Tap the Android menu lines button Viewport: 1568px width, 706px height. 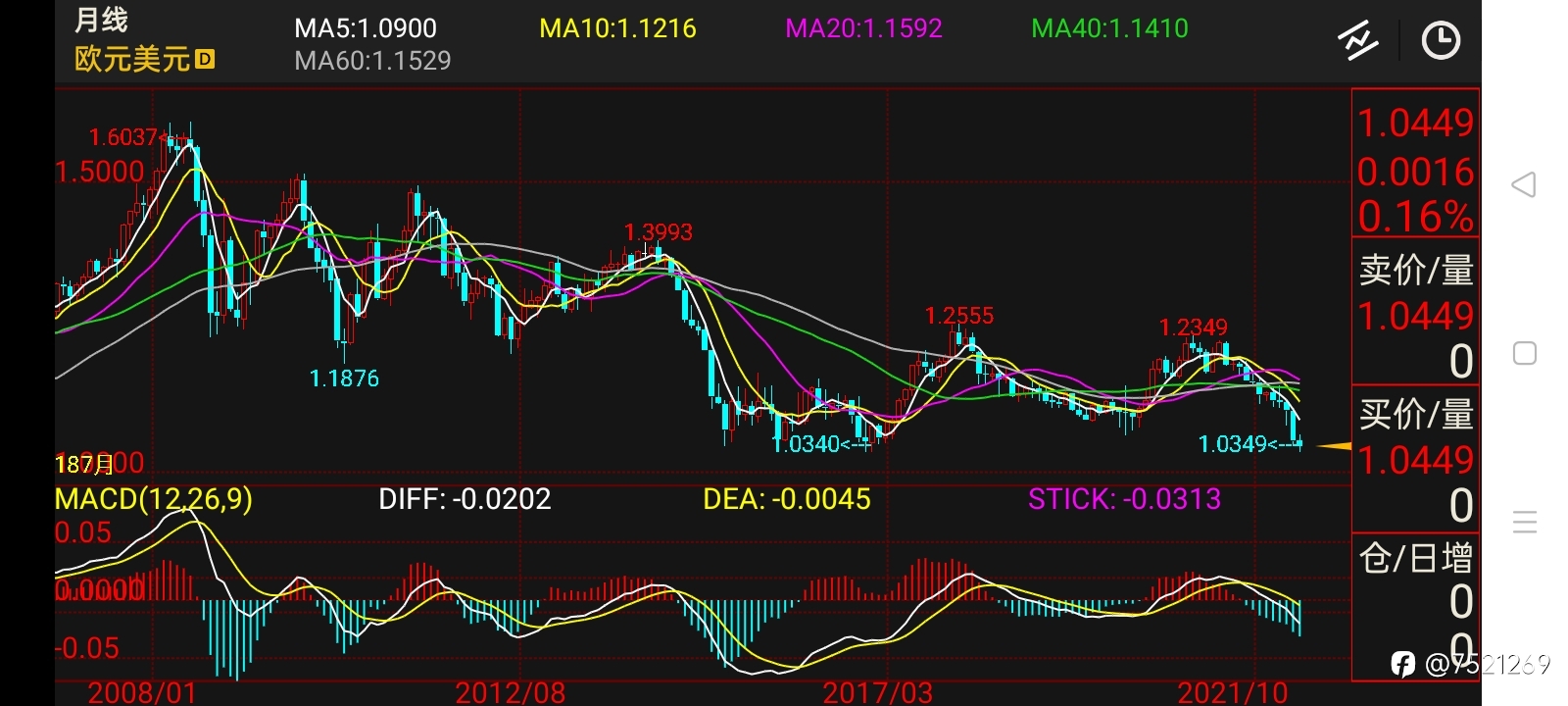(x=1525, y=522)
